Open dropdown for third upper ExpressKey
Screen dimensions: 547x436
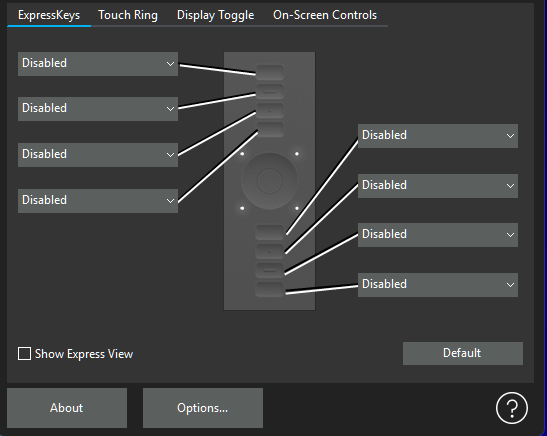[x=98, y=155]
